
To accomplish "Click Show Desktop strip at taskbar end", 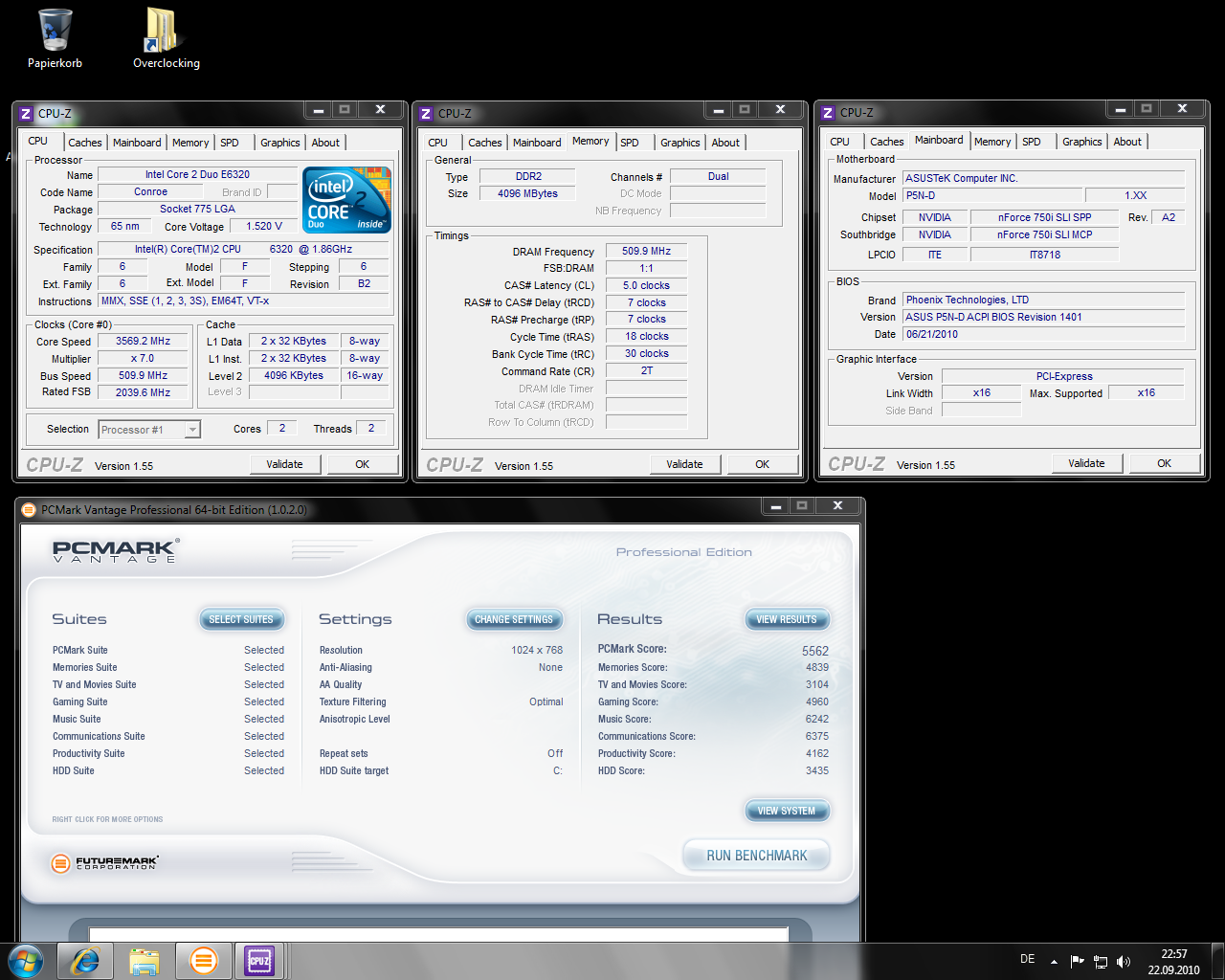I will pyautogui.click(x=1217, y=961).
